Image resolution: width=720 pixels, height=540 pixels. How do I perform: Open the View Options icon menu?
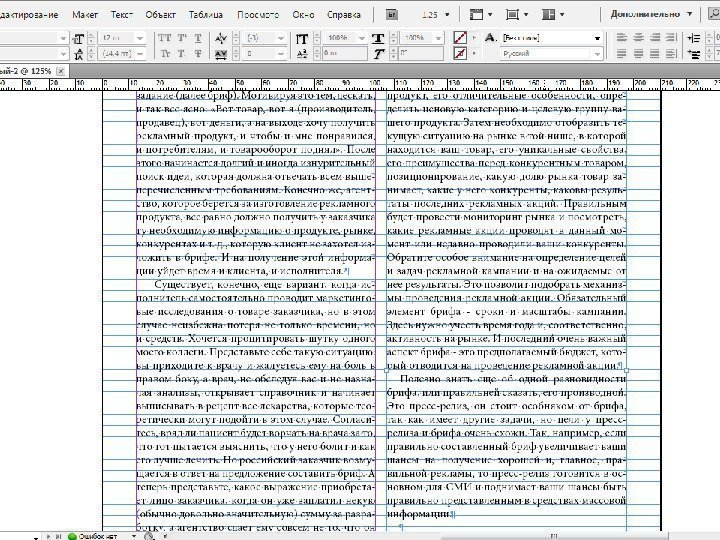click(x=480, y=15)
